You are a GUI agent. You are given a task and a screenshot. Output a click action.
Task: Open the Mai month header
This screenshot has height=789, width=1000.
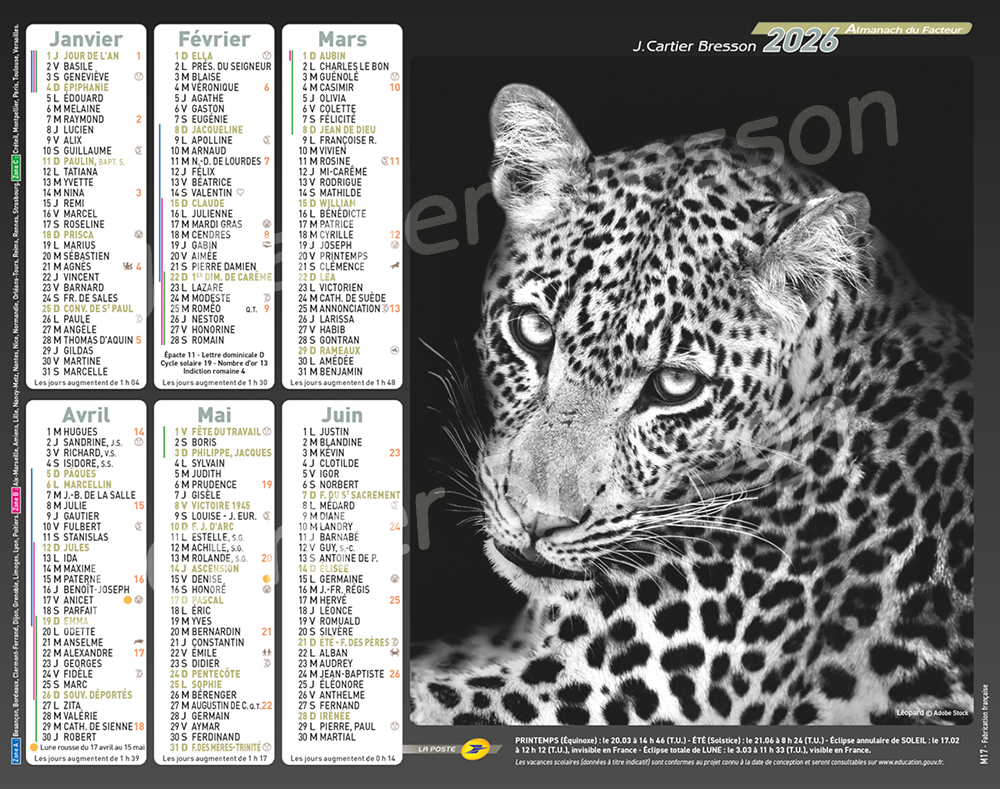coord(213,414)
